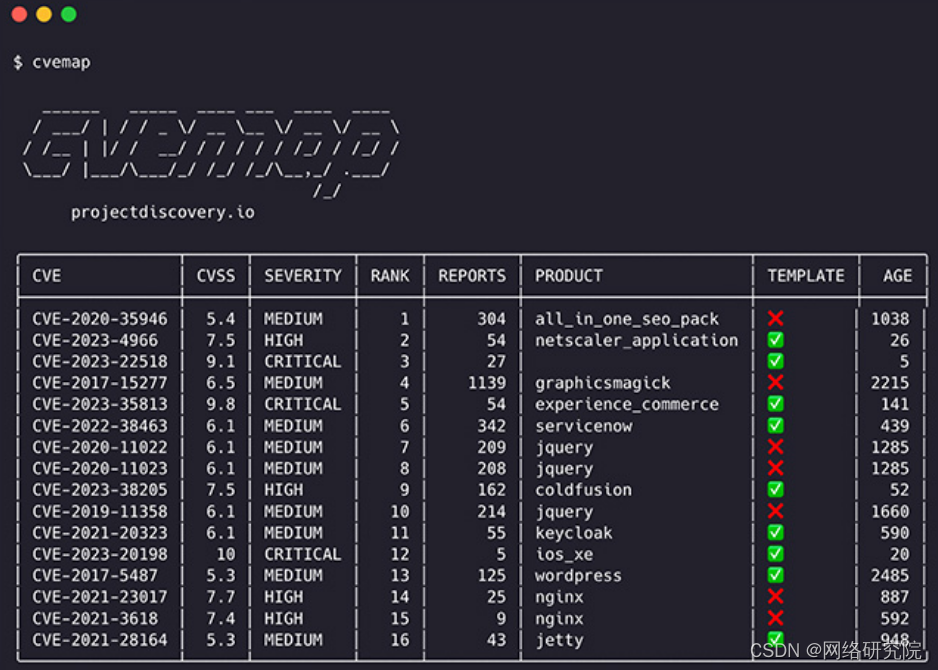Select the green template icon beside coldfusion
This screenshot has width=938, height=670.
[x=775, y=490]
